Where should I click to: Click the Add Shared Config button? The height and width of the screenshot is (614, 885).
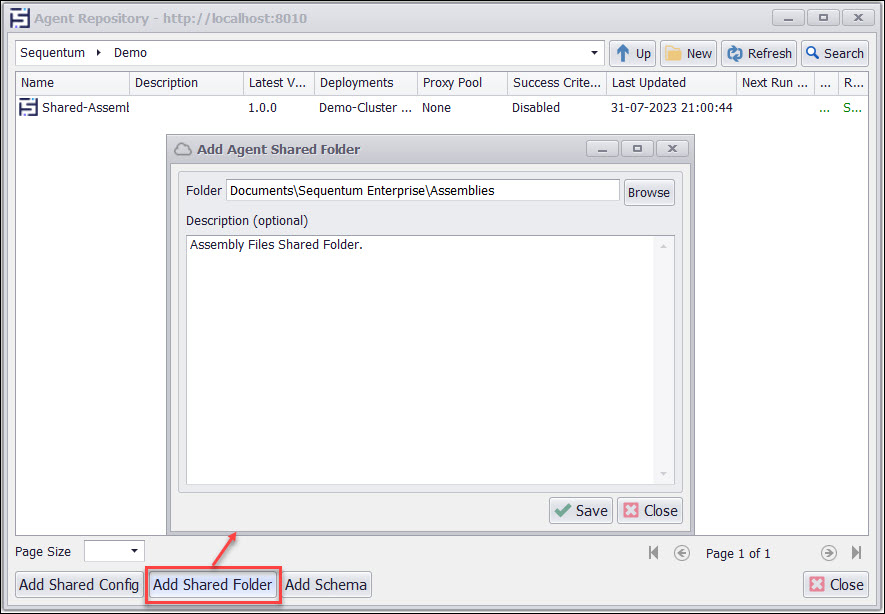78,585
